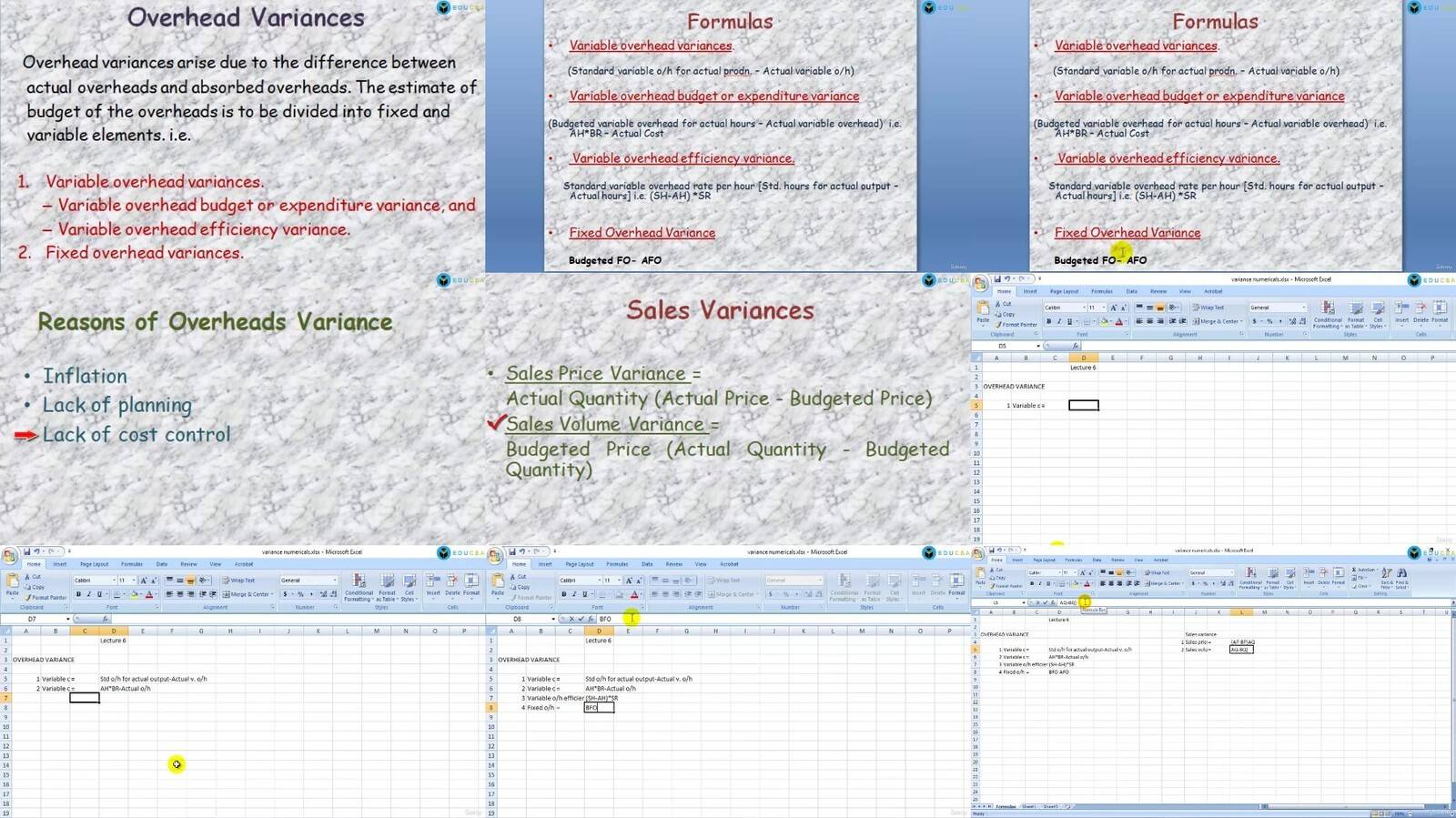
Task: Click Grow Font in the D5 Excel window
Action: [x=1114, y=308]
